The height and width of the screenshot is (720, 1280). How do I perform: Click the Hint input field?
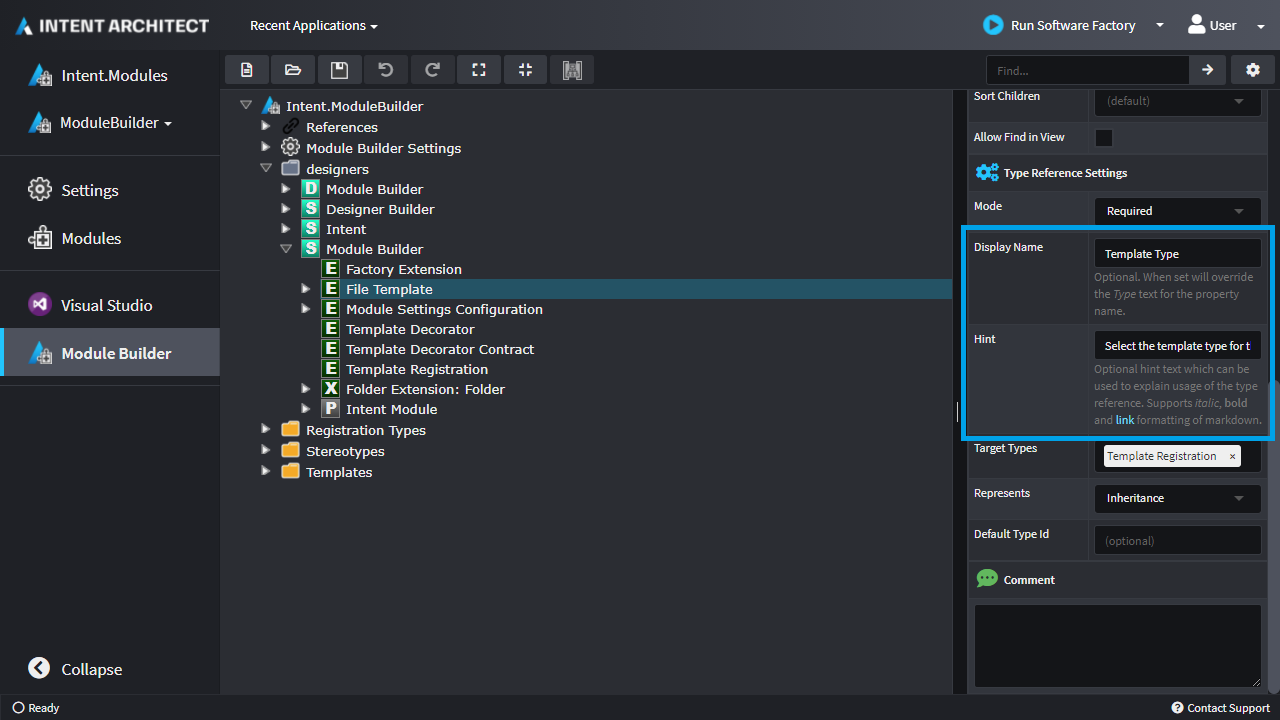coord(1177,345)
